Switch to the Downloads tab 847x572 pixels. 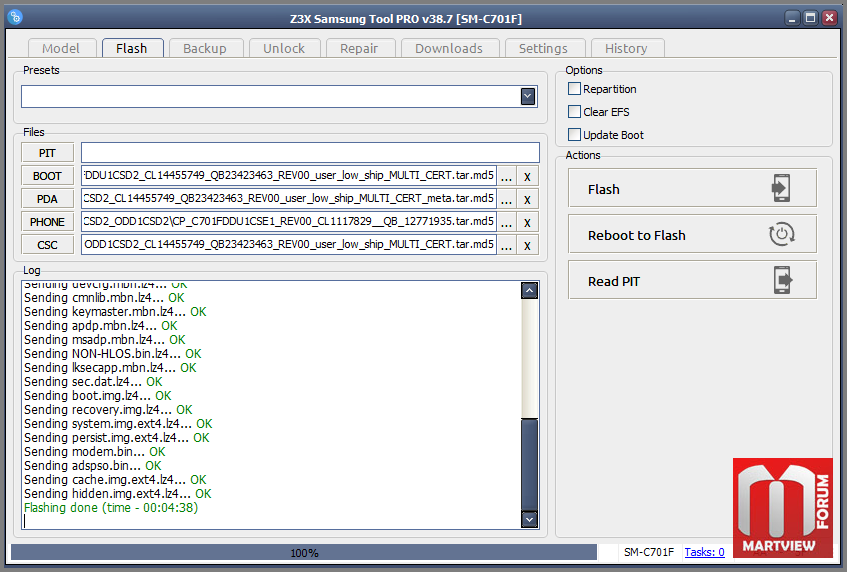(450, 48)
